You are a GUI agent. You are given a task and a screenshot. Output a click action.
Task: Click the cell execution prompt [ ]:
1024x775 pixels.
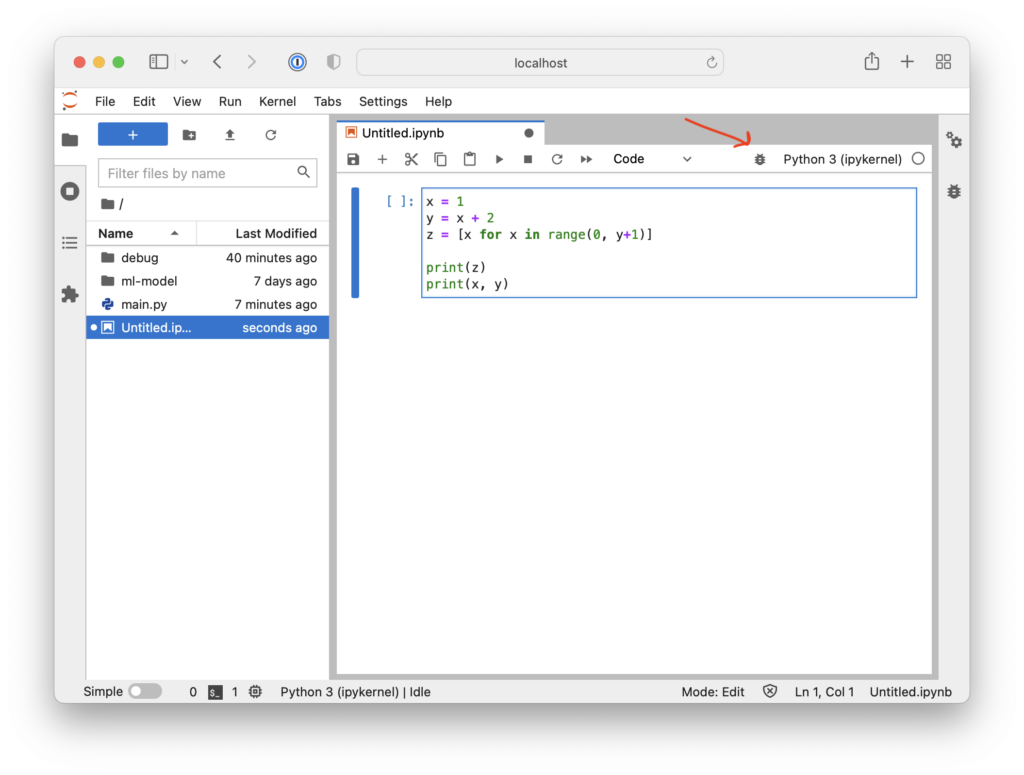(x=400, y=201)
